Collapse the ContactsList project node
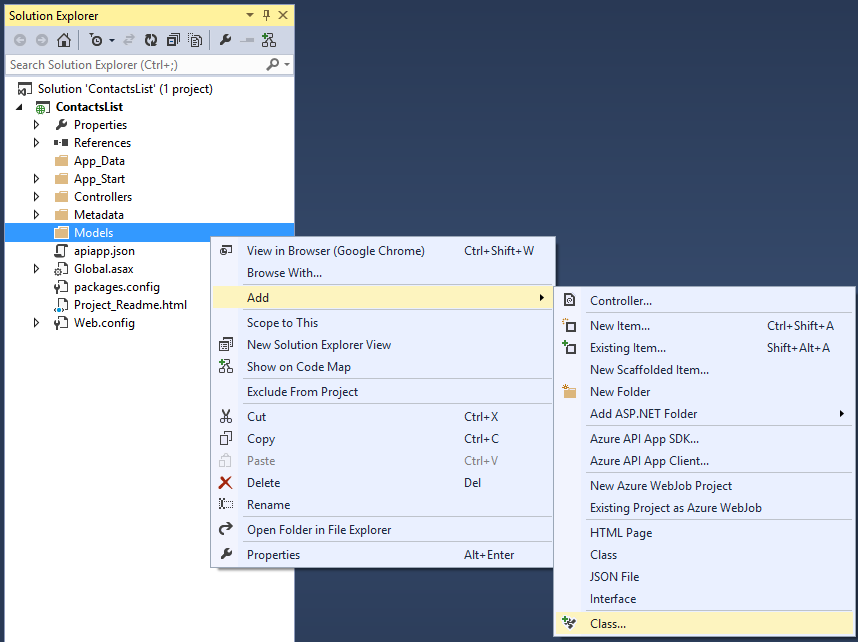This screenshot has width=858, height=642. coord(20,107)
